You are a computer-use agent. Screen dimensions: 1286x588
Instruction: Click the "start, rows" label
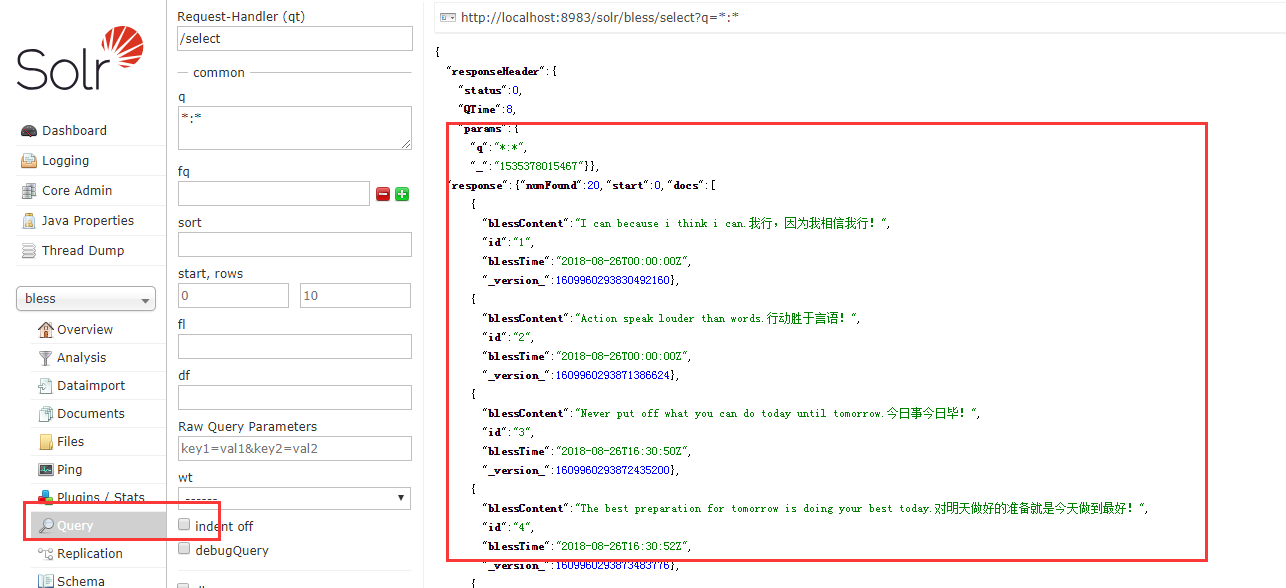(210, 273)
